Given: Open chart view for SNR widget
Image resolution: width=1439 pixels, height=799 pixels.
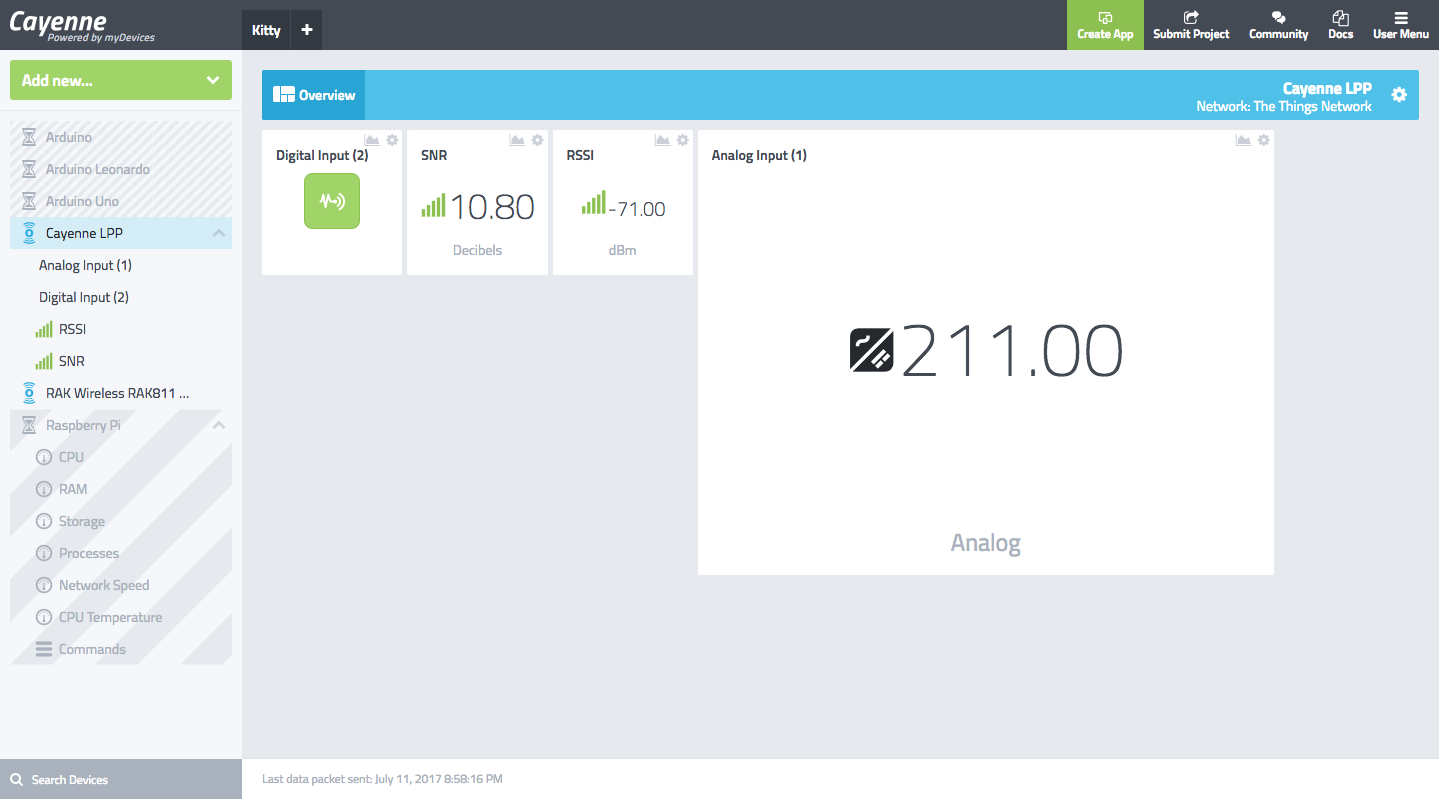Looking at the screenshot, I should click(517, 140).
